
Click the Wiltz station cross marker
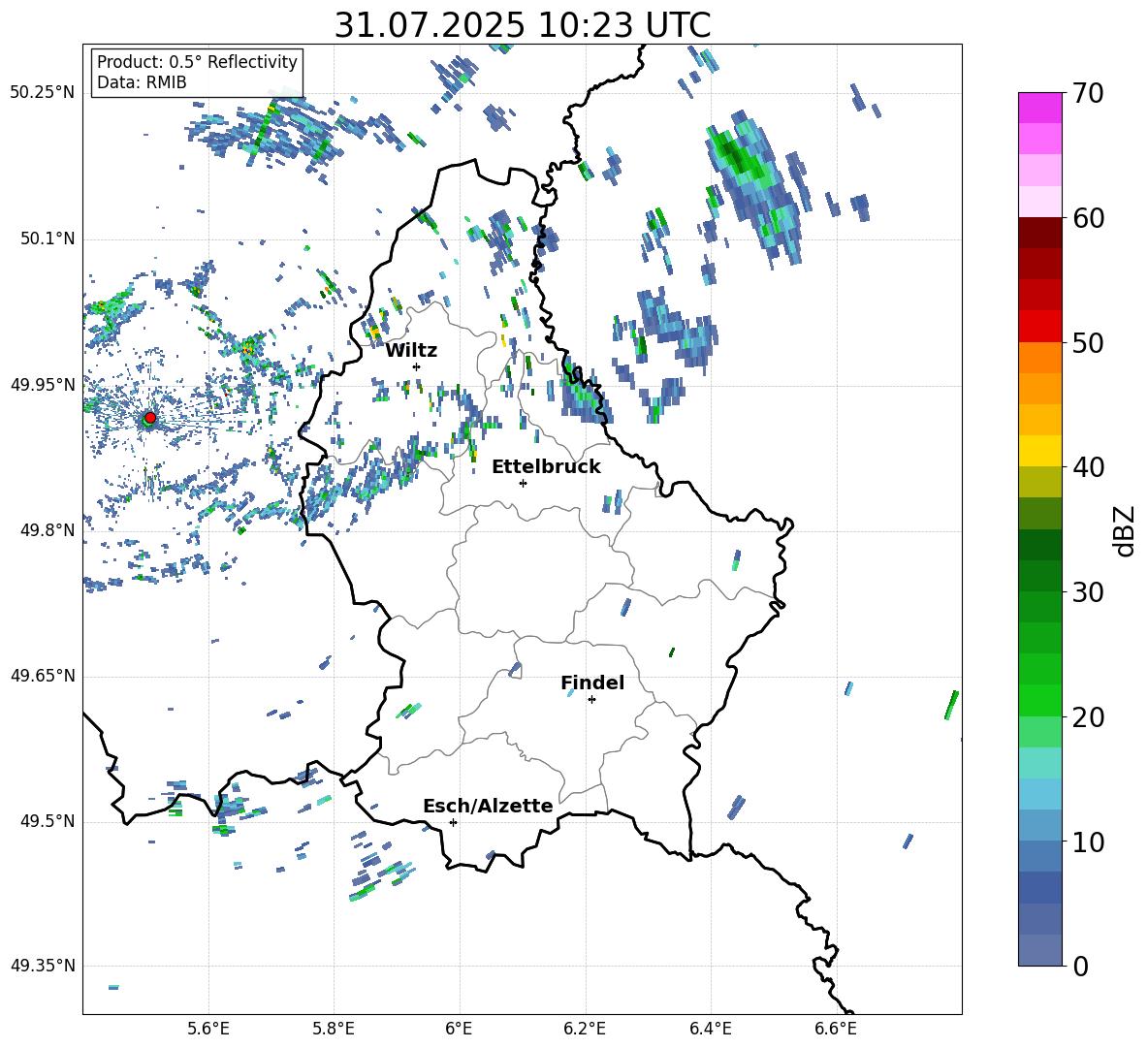(x=417, y=366)
